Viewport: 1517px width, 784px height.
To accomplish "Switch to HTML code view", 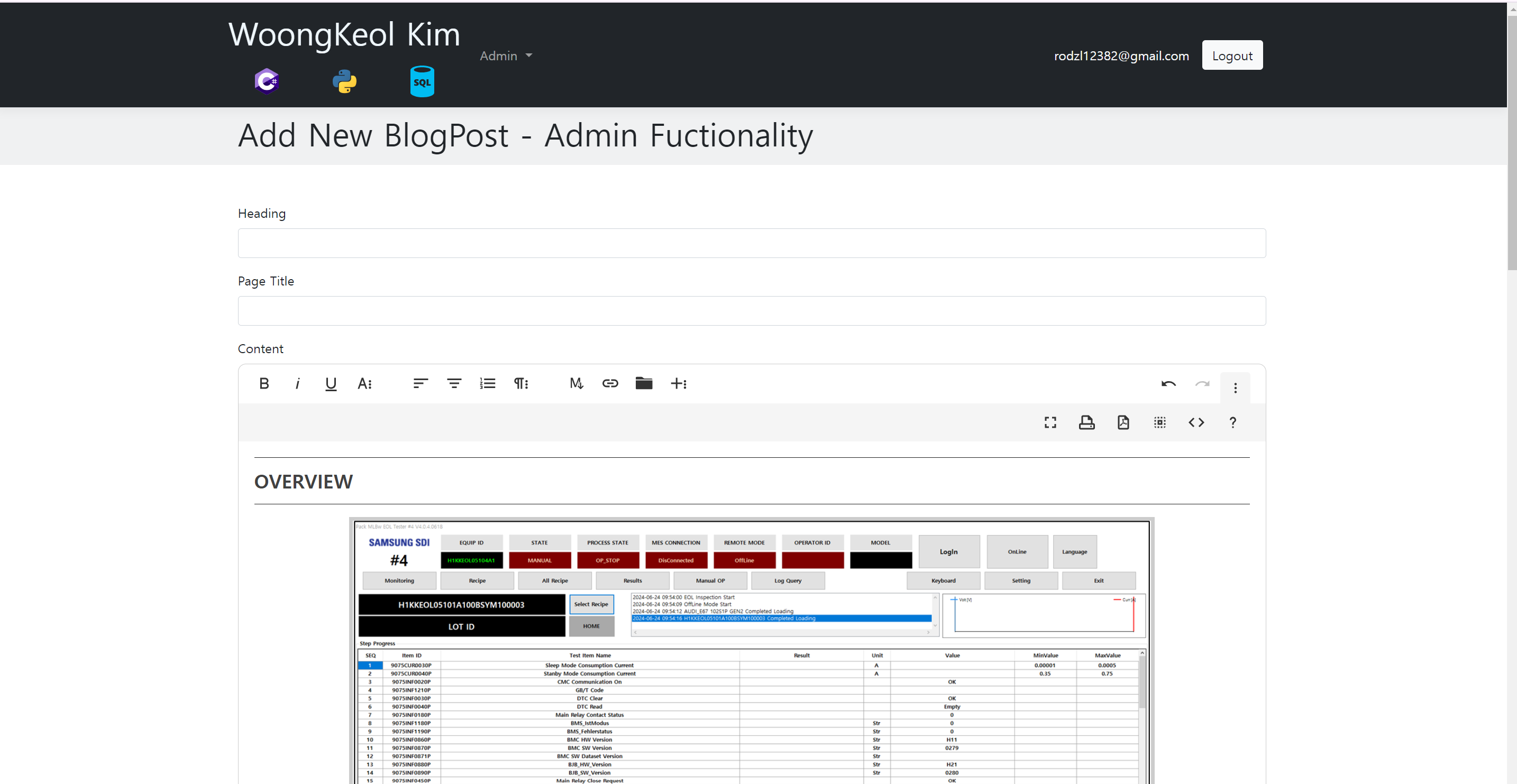I will point(1196,422).
